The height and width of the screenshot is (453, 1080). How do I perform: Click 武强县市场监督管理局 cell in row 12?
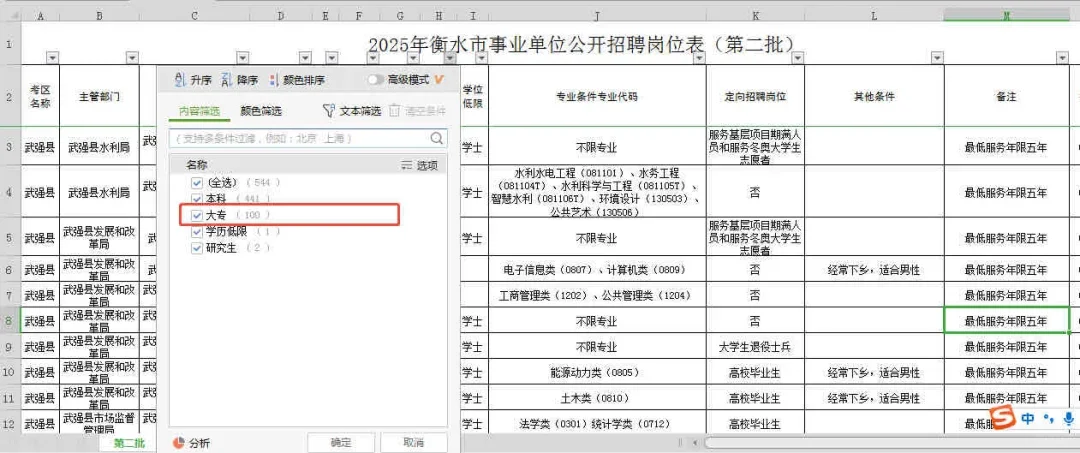point(99,423)
